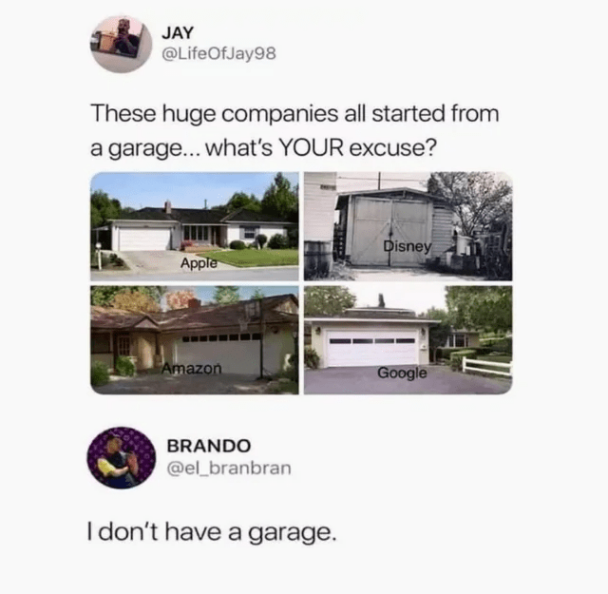The width and height of the screenshot is (608, 594).
Task: Select the tweet text about huge companies
Action: click(x=295, y=131)
